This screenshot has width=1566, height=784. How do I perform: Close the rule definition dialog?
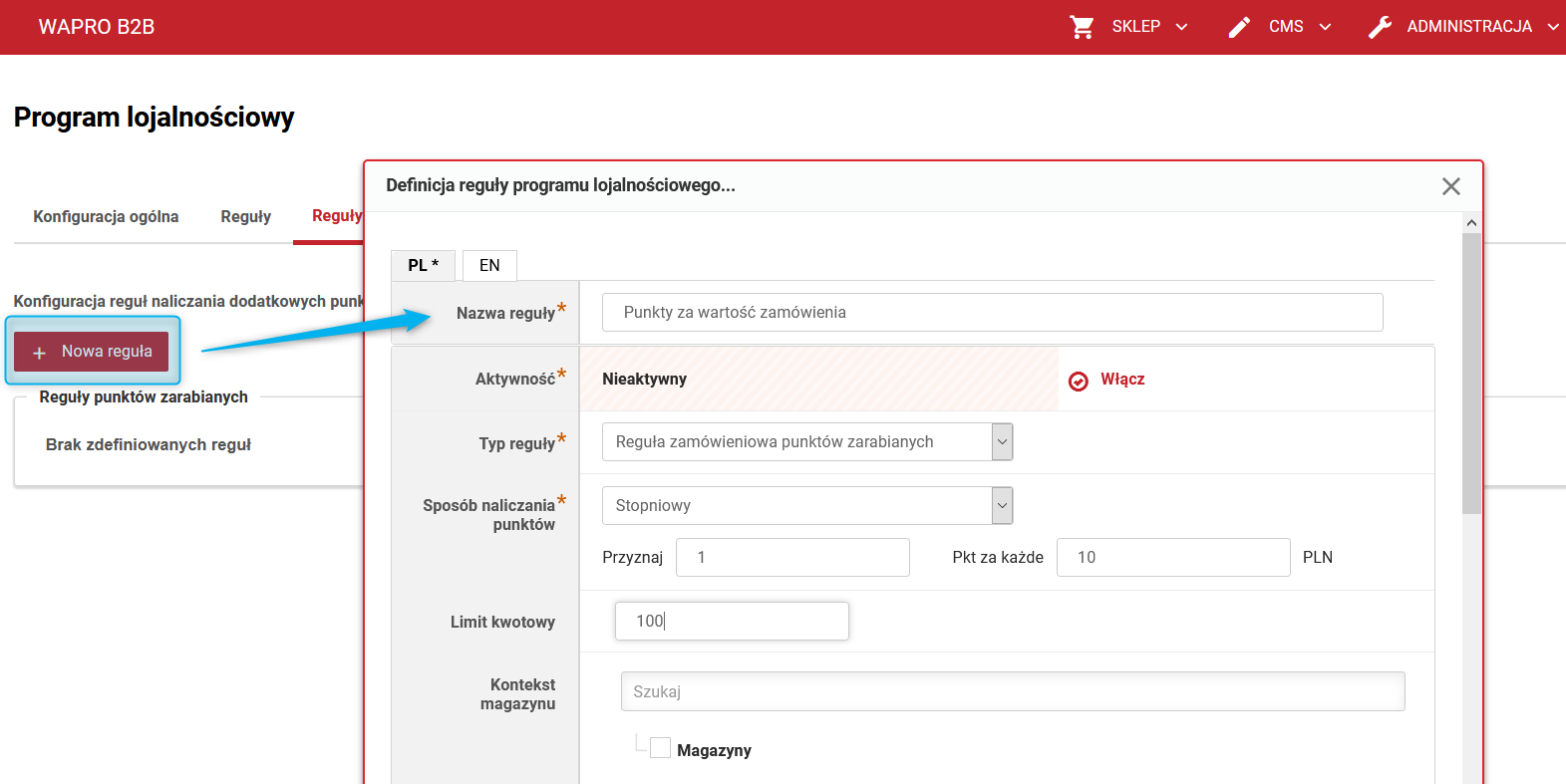[x=1451, y=186]
